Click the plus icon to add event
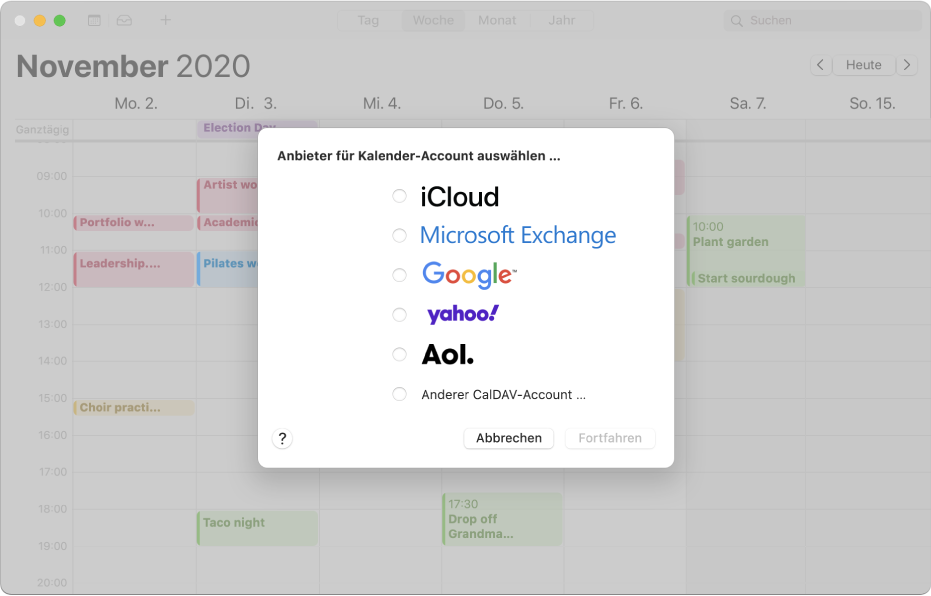 166,20
